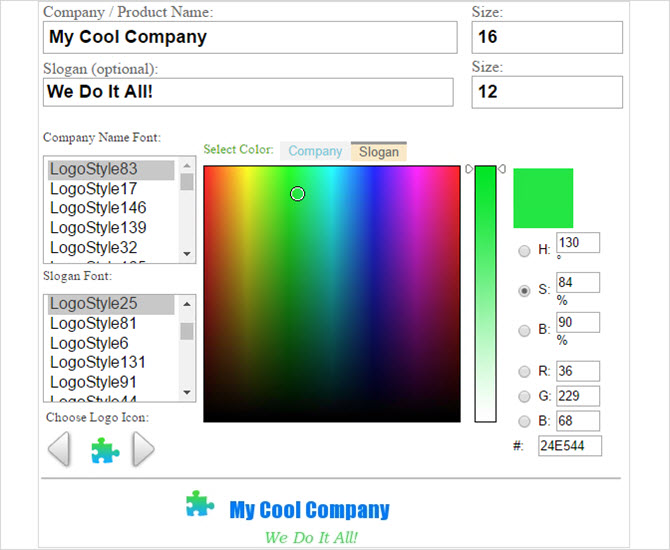Select the S saturation radio button
The image size is (670, 550).
(x=524, y=291)
